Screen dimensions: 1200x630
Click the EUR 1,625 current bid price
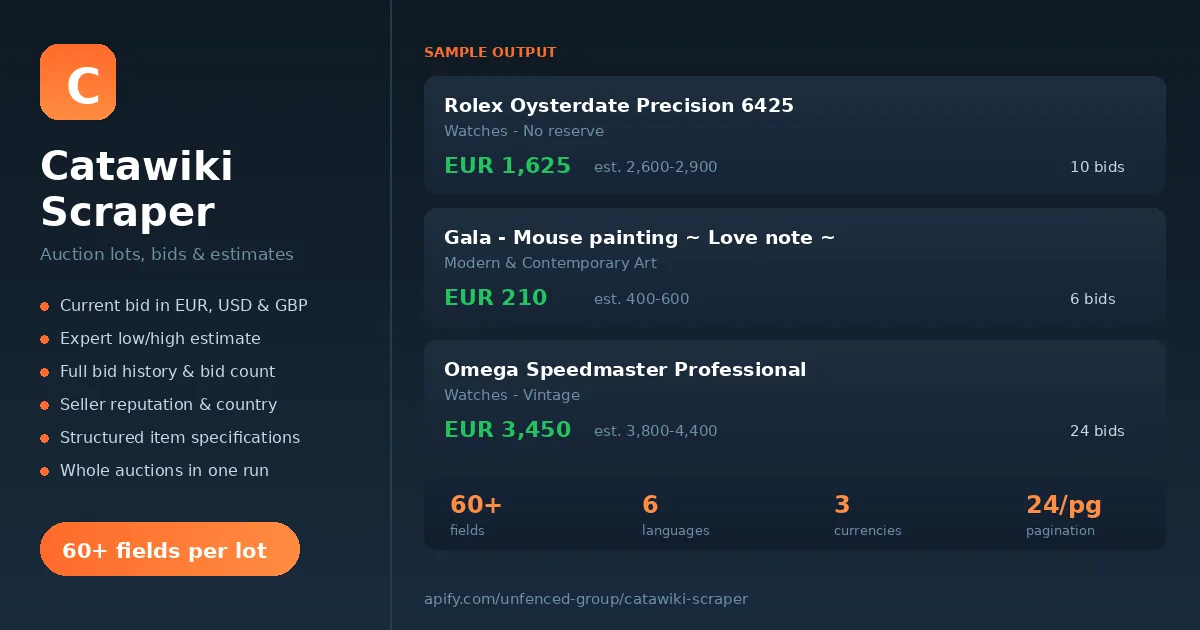[x=507, y=166]
